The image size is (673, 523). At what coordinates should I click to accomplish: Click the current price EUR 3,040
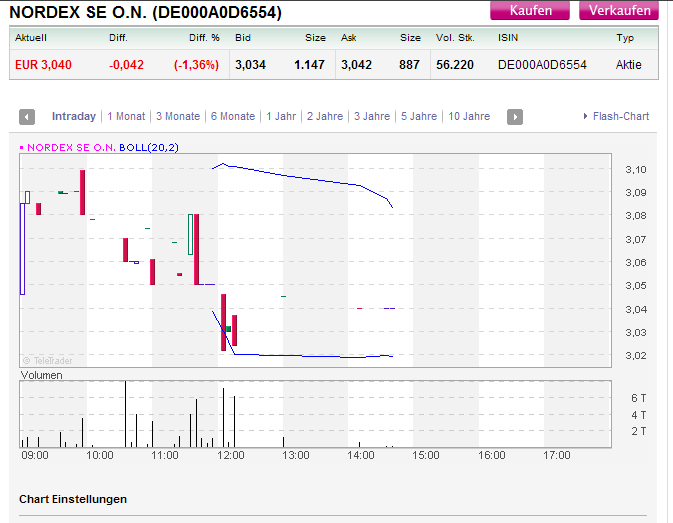pyautogui.click(x=43, y=65)
